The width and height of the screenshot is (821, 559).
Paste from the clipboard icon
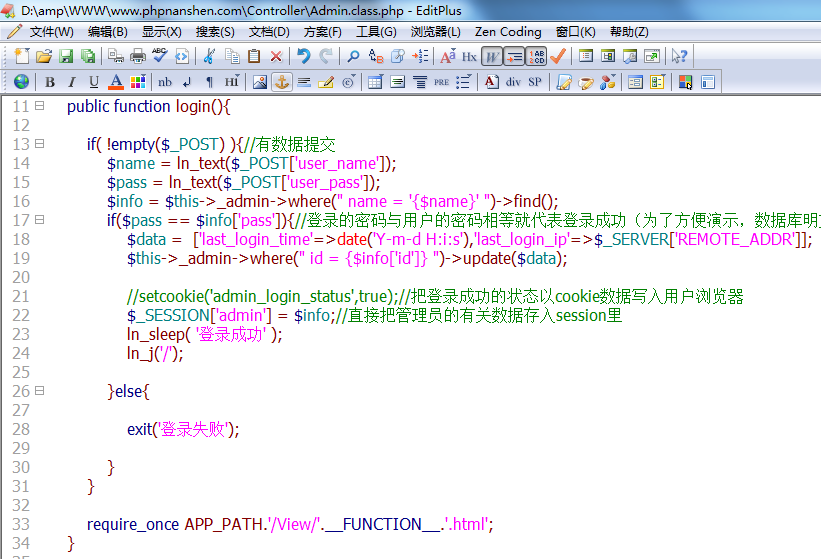pyautogui.click(x=254, y=56)
